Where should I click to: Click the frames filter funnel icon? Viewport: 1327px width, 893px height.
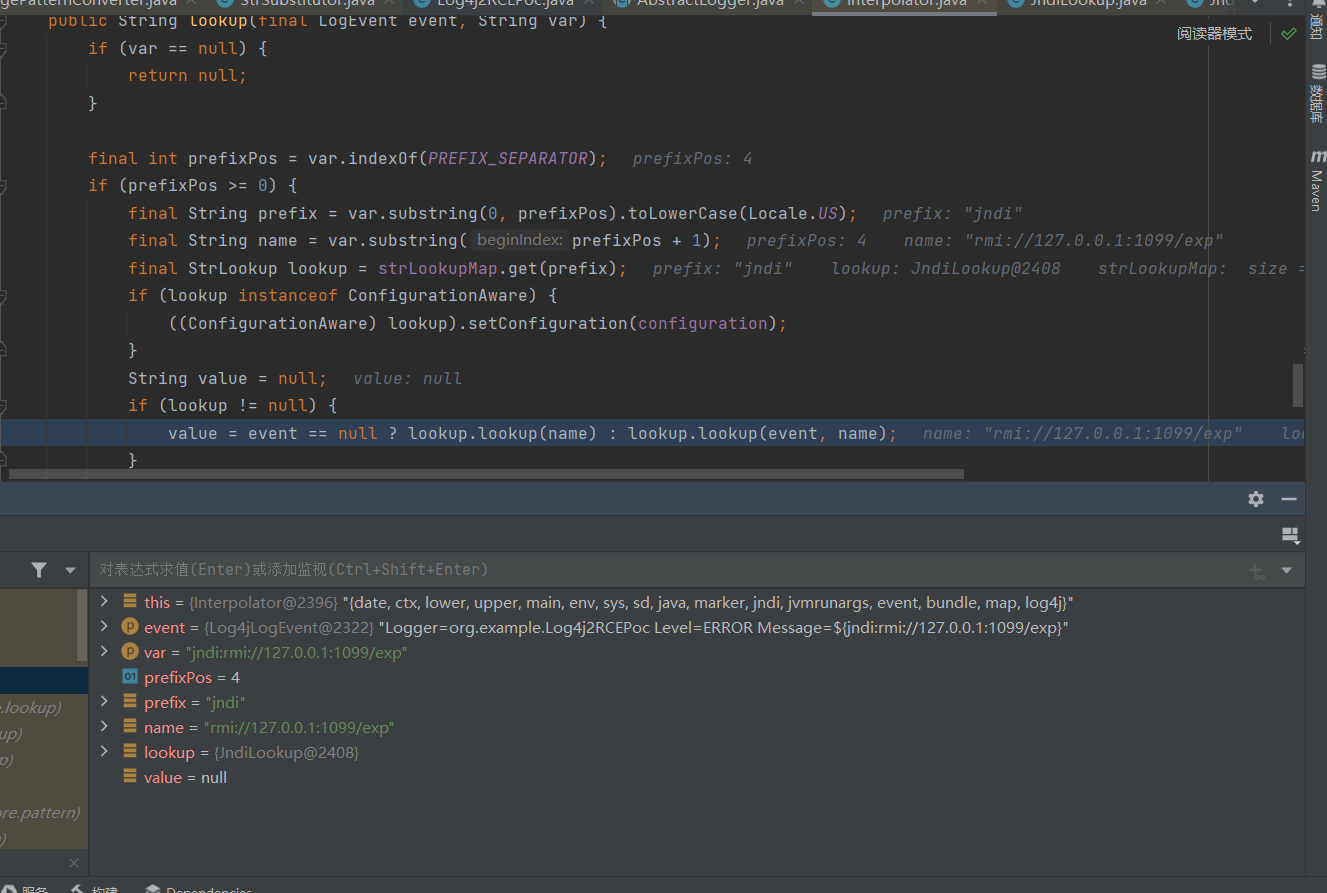point(39,570)
